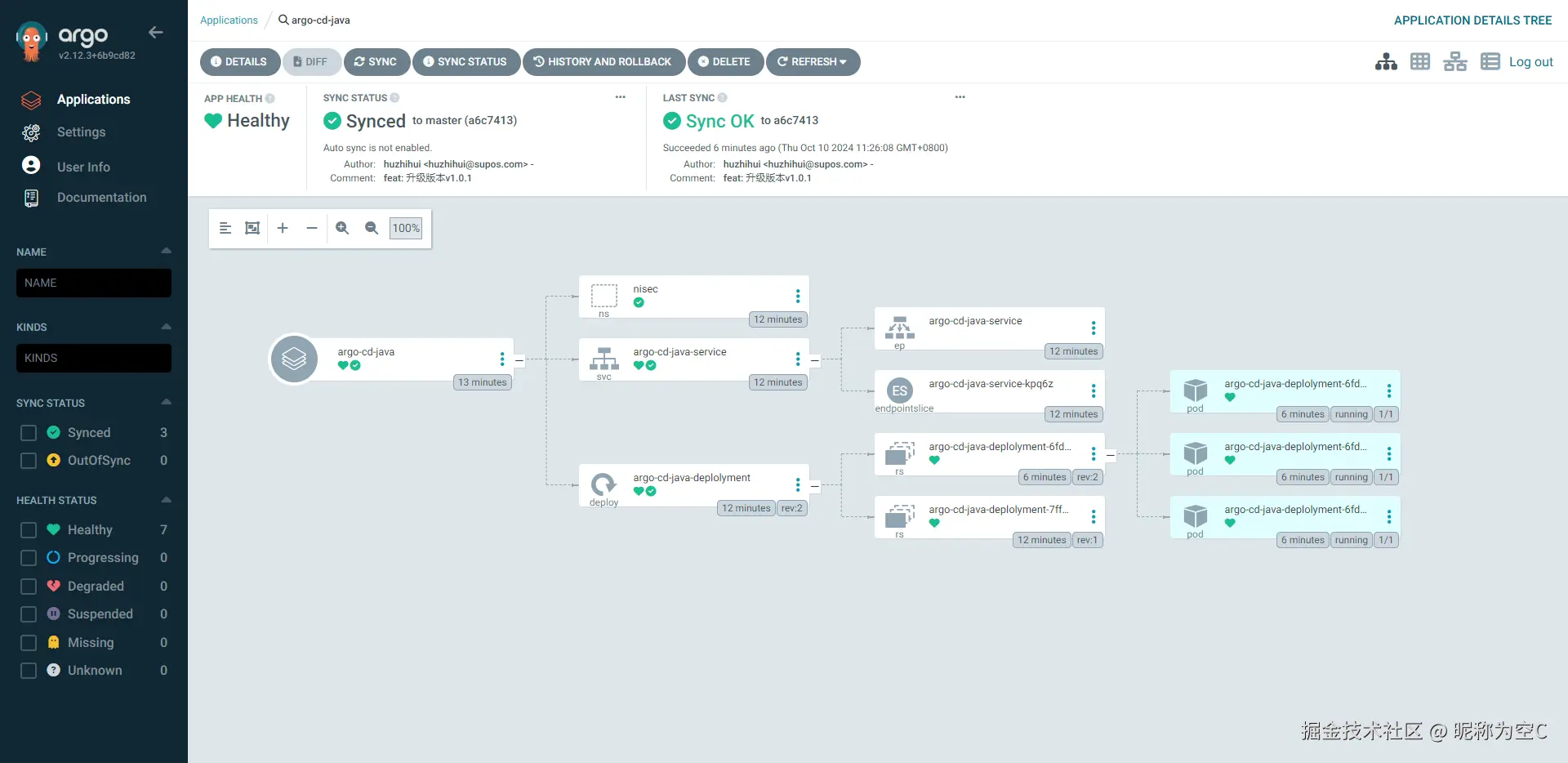1568x763 pixels.
Task: Check the Healthy filter checkbox
Action: point(29,530)
